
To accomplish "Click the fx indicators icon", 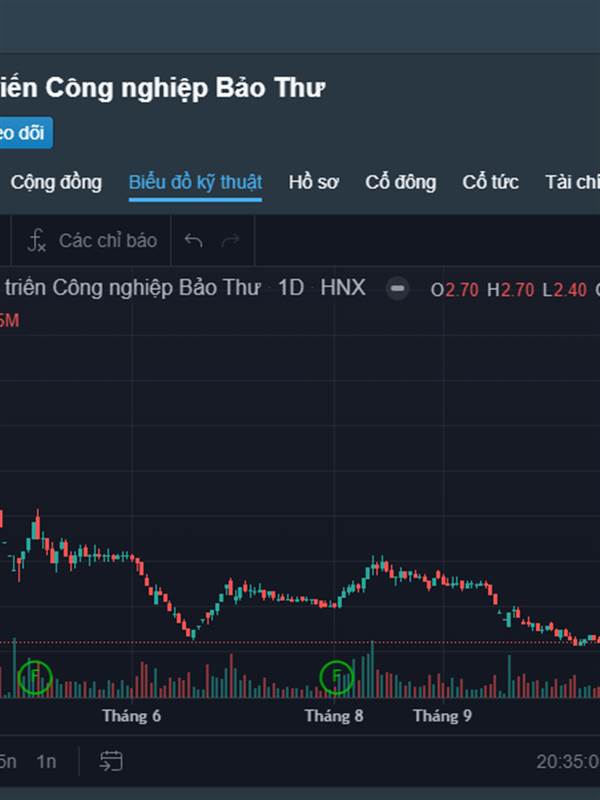I will click(37, 240).
